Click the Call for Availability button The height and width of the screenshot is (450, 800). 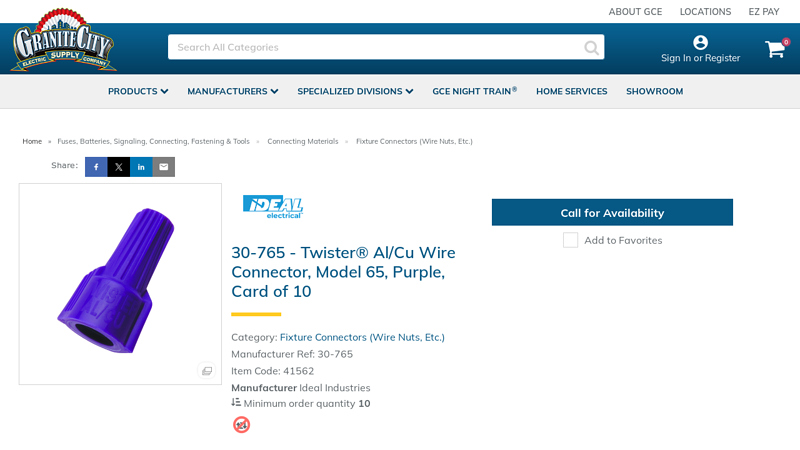click(x=612, y=212)
